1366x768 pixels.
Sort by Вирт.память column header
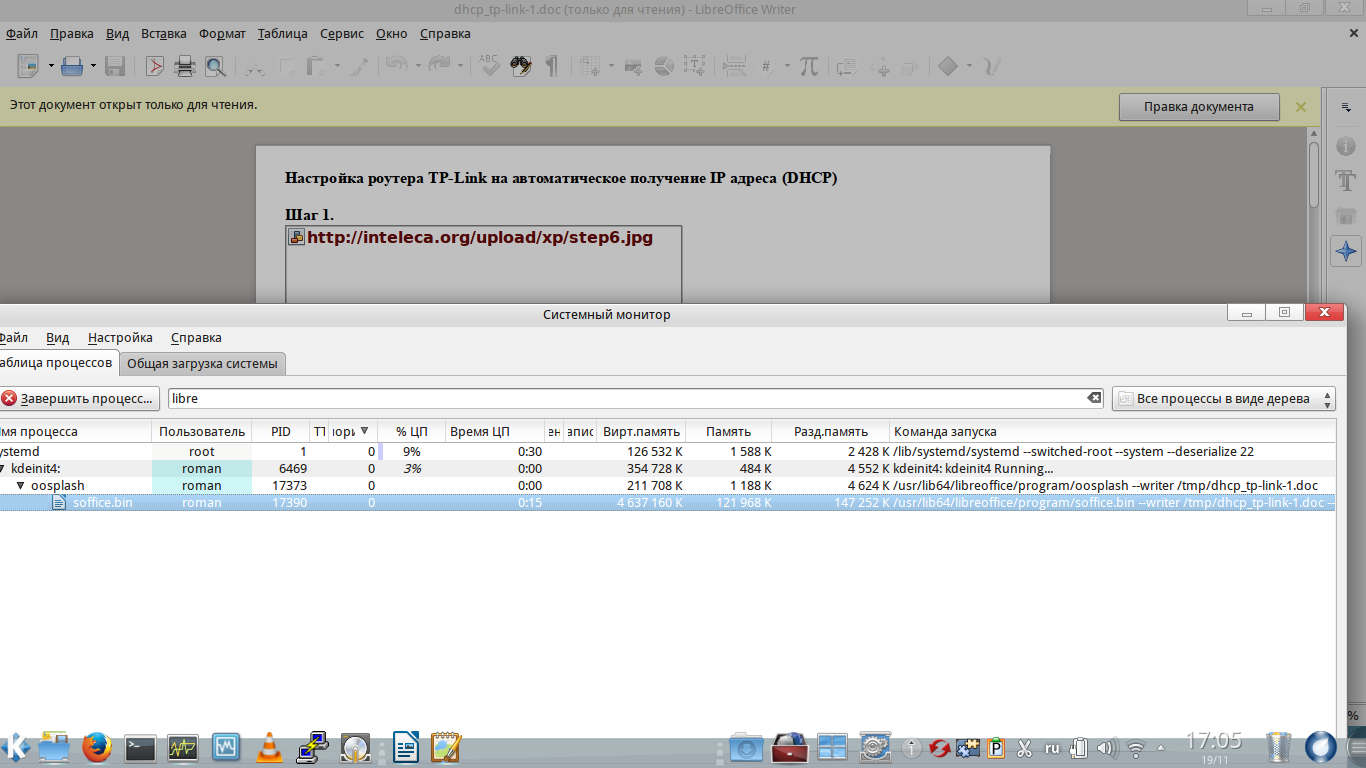(641, 431)
